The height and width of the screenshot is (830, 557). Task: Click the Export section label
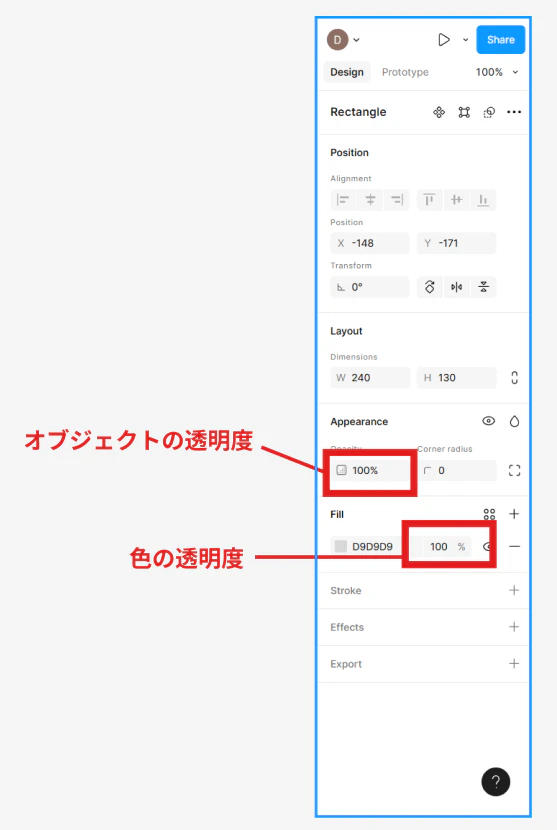point(346,664)
